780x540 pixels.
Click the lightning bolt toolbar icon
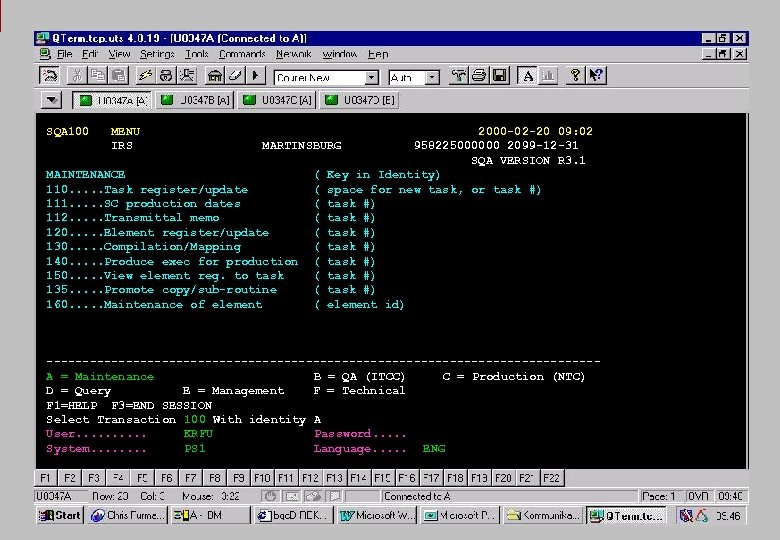145,76
